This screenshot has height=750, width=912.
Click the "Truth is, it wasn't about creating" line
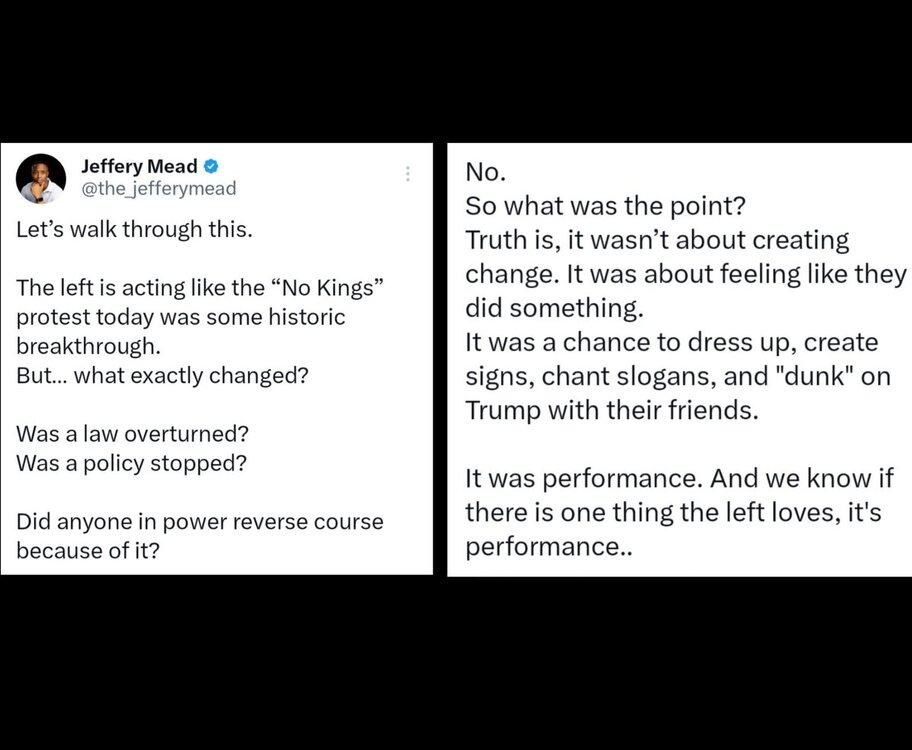657,240
